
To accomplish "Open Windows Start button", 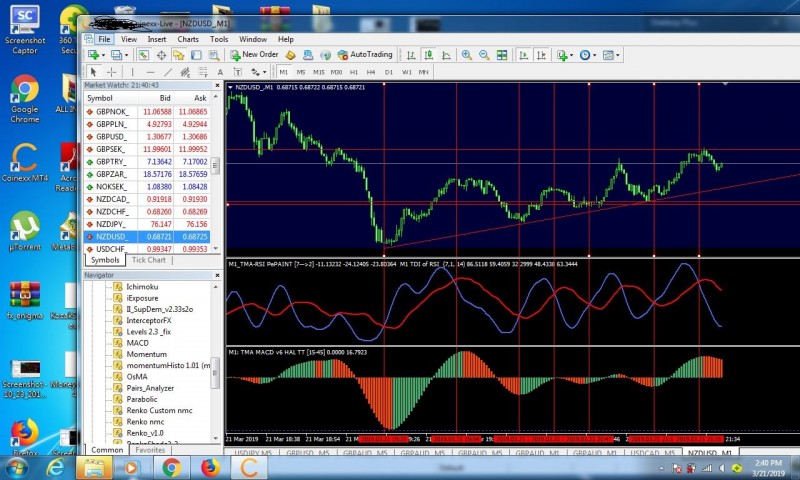I will (x=16, y=467).
